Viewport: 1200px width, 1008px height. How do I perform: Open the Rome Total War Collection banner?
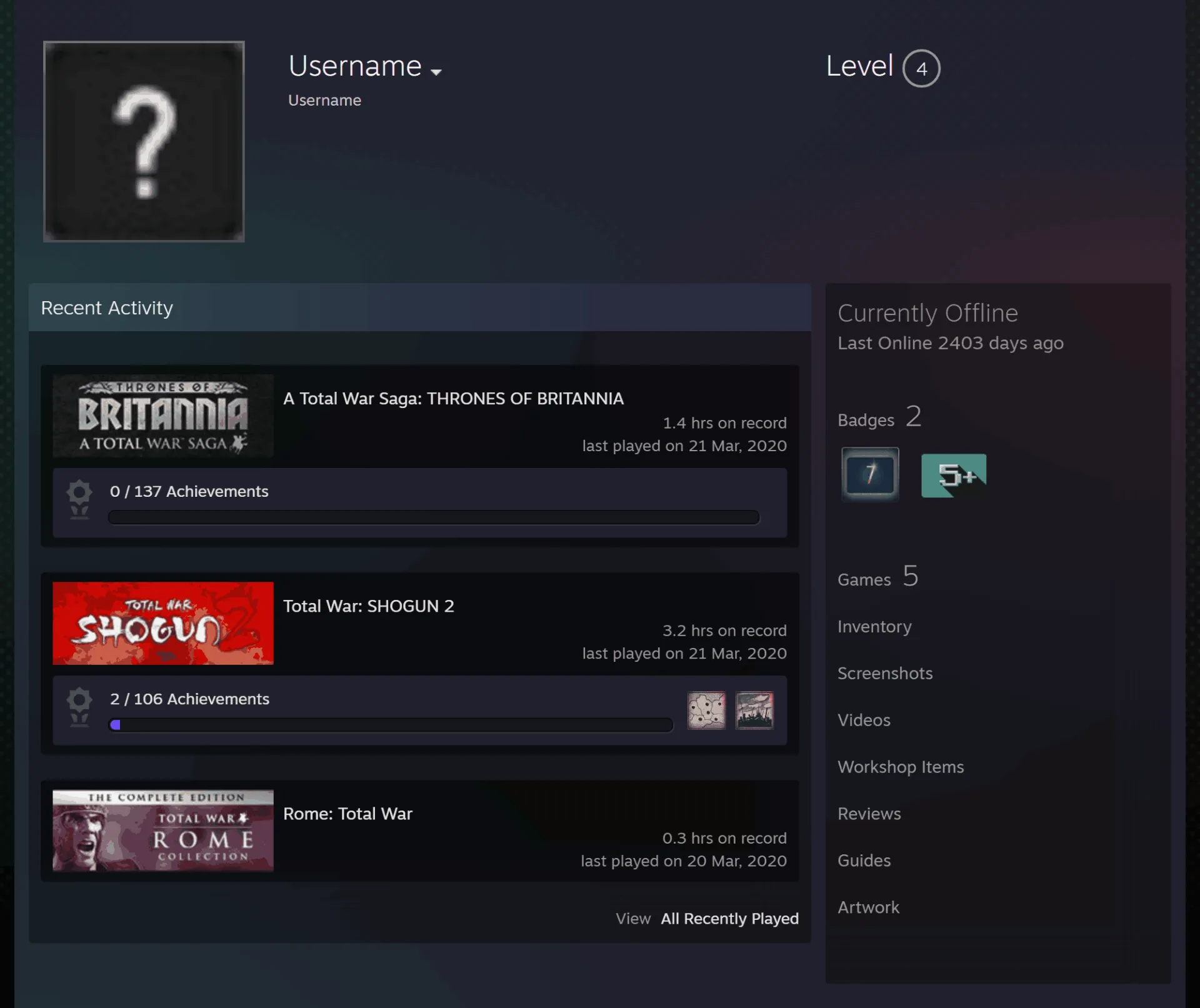point(163,831)
